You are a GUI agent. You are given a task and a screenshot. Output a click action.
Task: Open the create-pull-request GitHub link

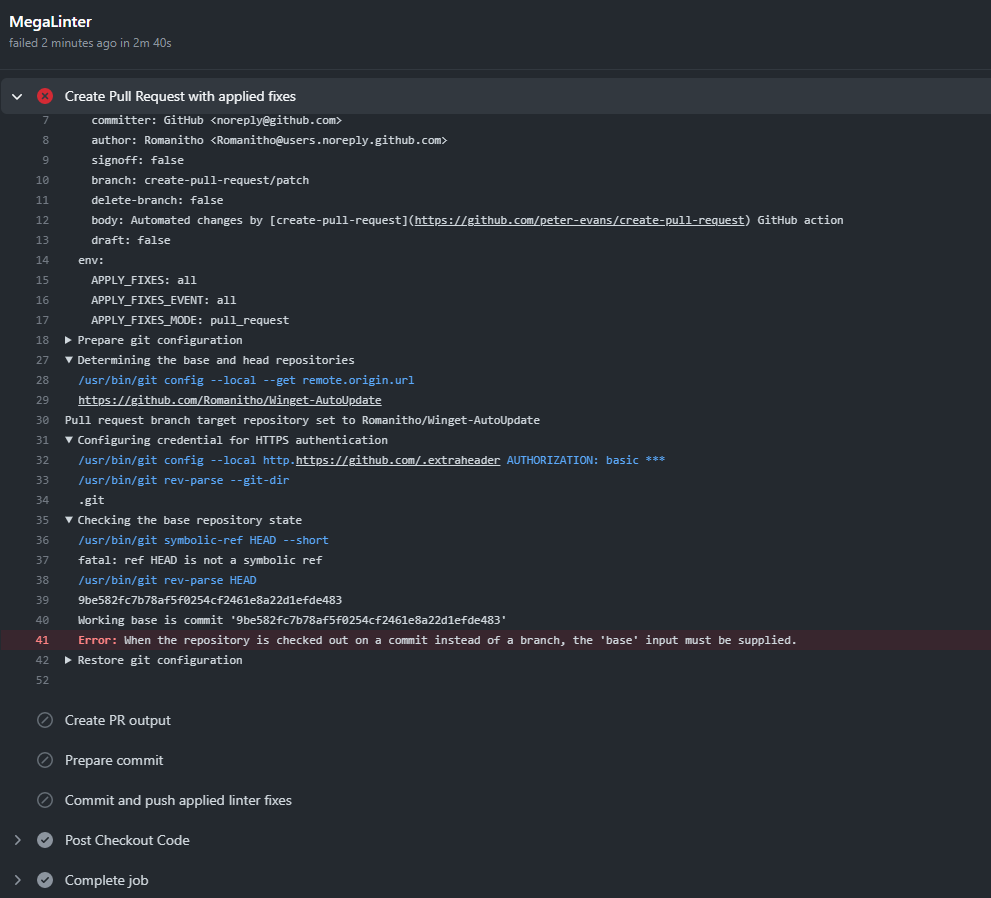click(581, 220)
